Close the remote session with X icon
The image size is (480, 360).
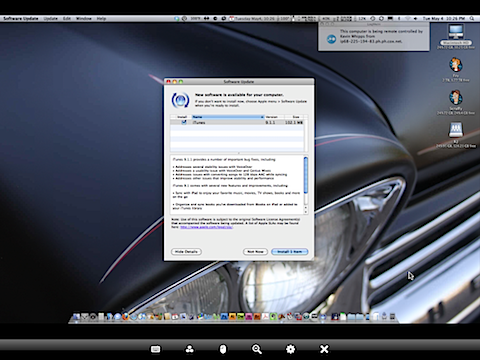pyautogui.click(x=324, y=349)
